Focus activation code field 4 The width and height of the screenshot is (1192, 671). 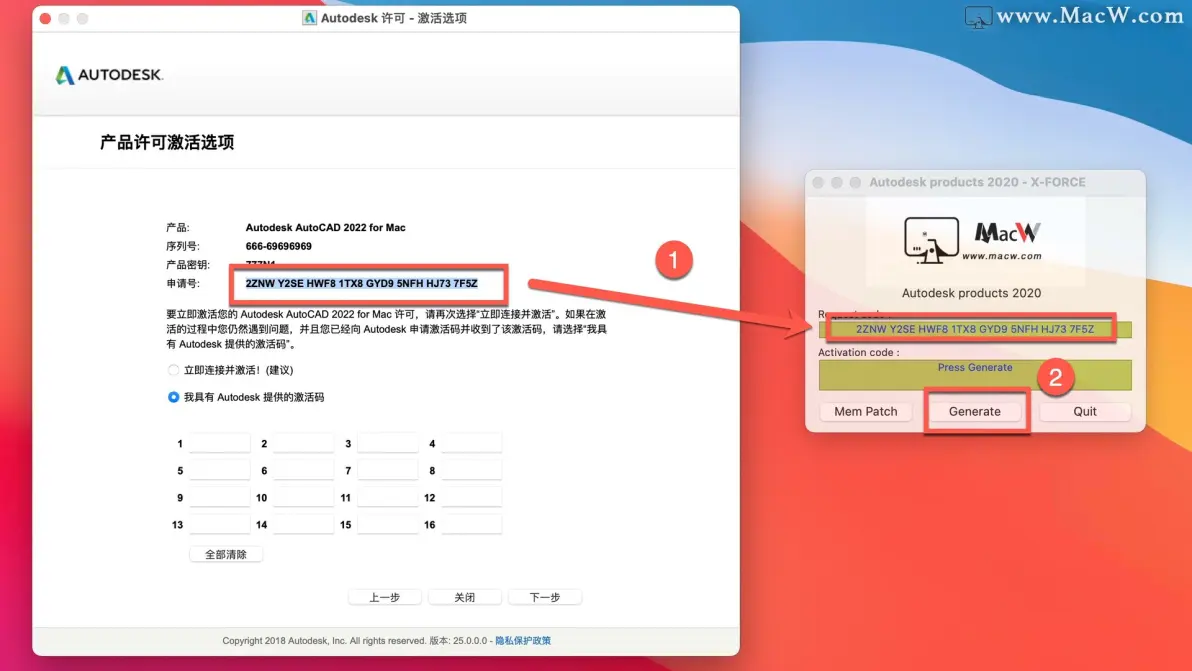[x=471, y=443]
